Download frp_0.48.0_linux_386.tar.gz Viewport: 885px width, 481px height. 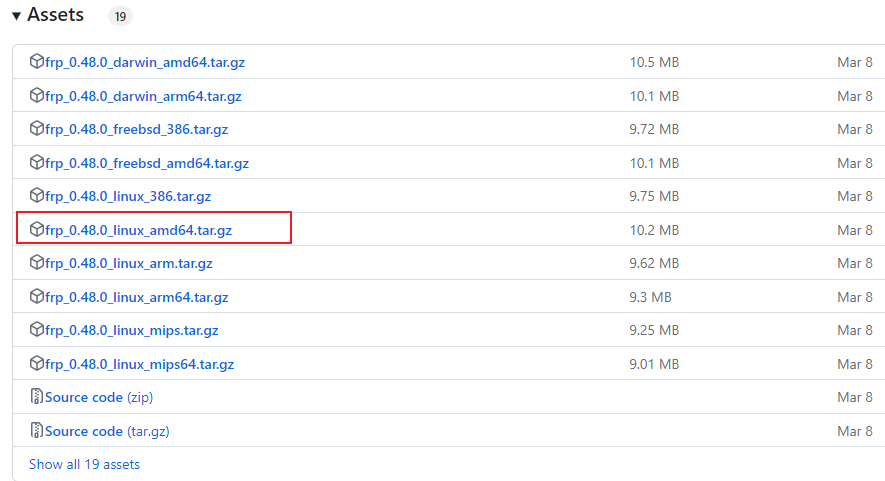[x=129, y=196]
